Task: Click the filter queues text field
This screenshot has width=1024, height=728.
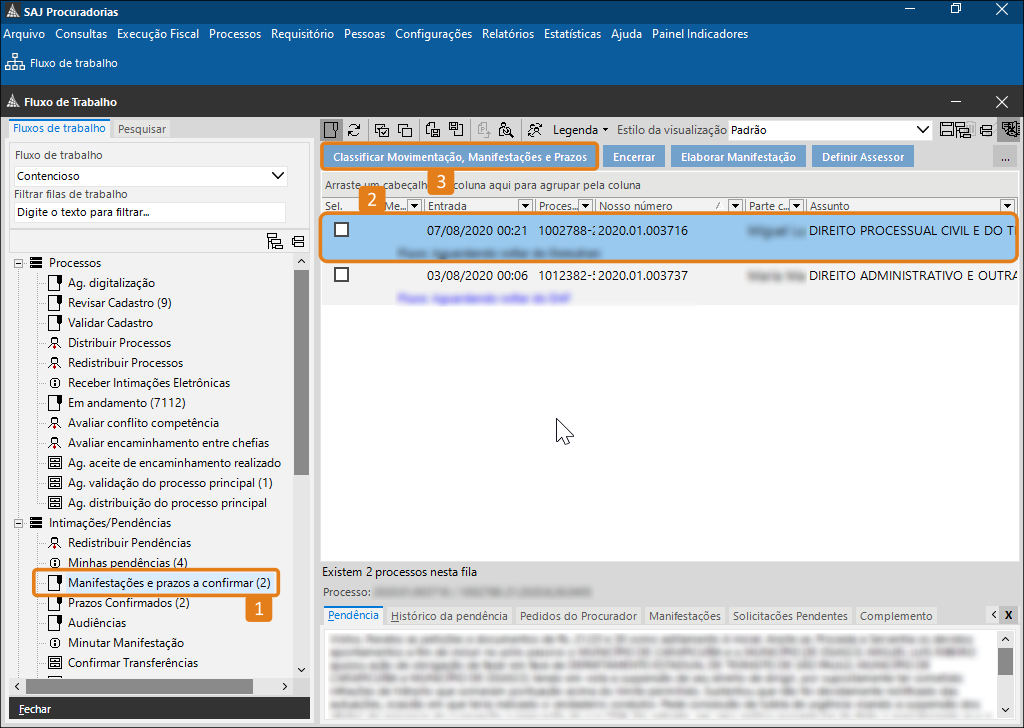Action: coord(149,212)
